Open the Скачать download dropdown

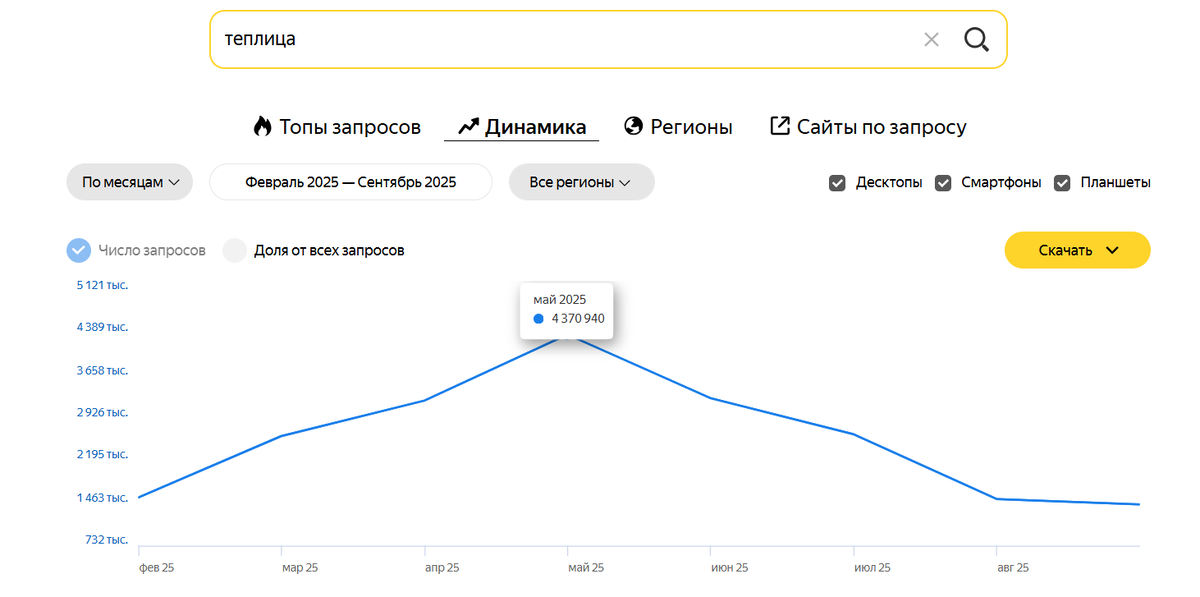(1077, 250)
